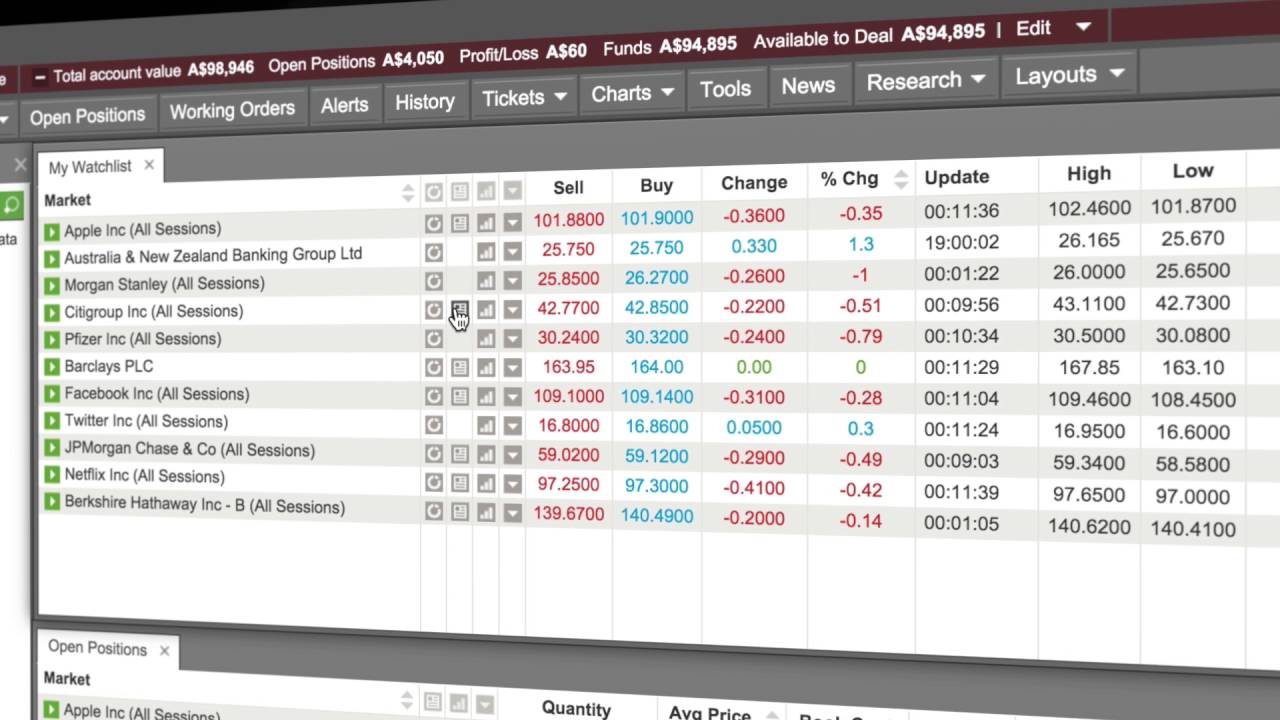Click the circular arrow icon in the Morgan Stanley row
The width and height of the screenshot is (1280, 720).
(x=433, y=281)
